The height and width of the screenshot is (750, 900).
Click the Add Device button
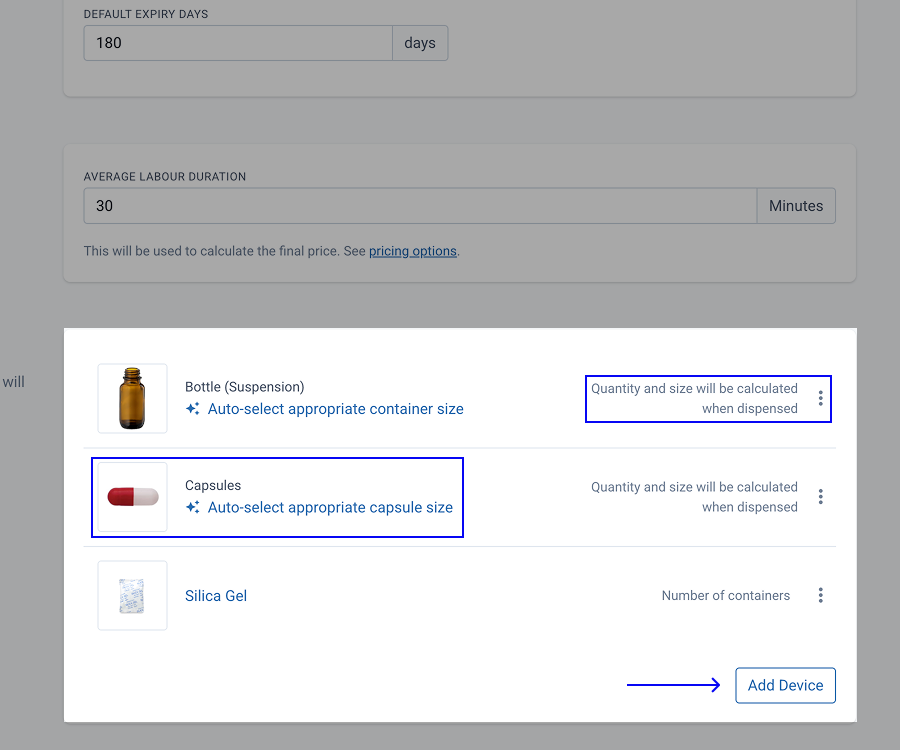785,685
